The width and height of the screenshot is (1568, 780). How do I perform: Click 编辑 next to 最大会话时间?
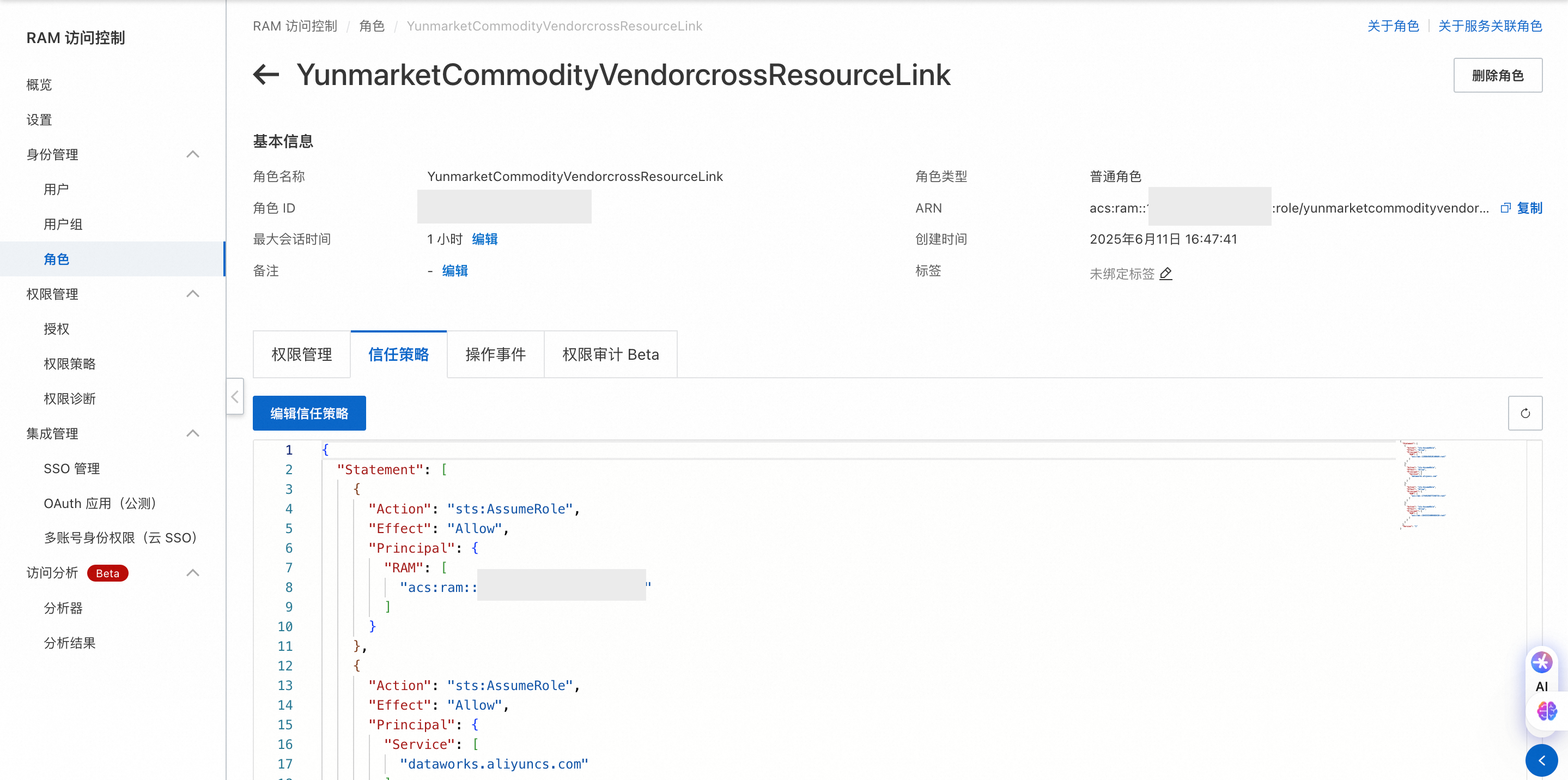(484, 239)
